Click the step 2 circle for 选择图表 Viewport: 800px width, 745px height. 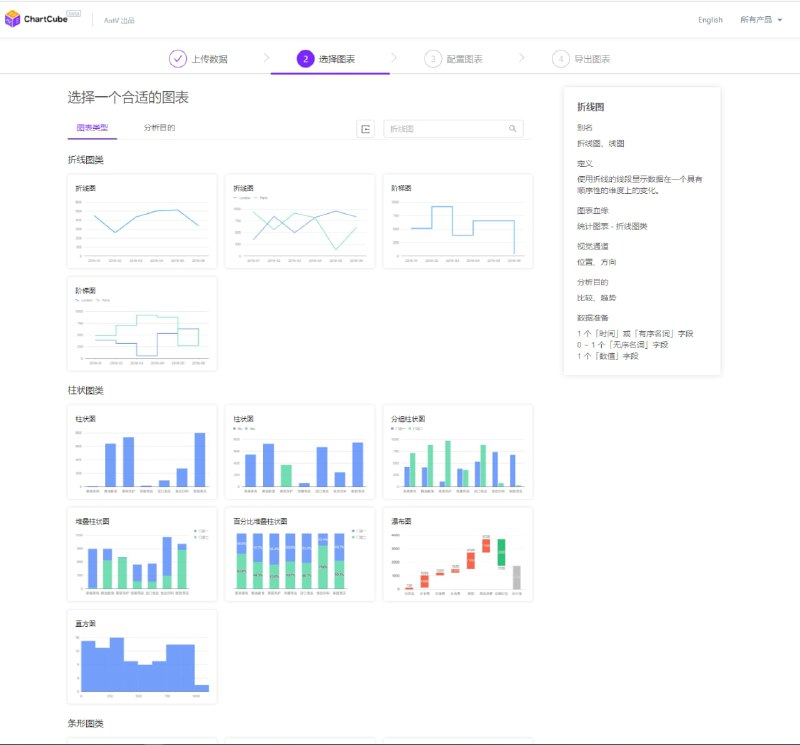coord(305,59)
